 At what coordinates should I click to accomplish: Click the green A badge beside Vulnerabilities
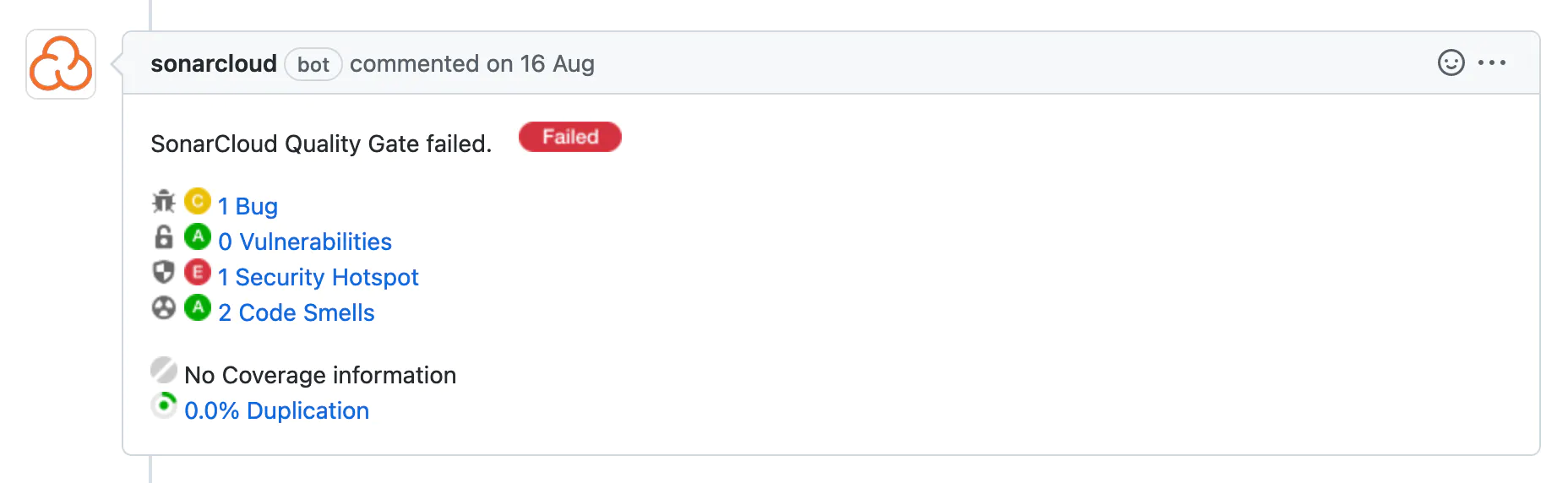coord(198,236)
